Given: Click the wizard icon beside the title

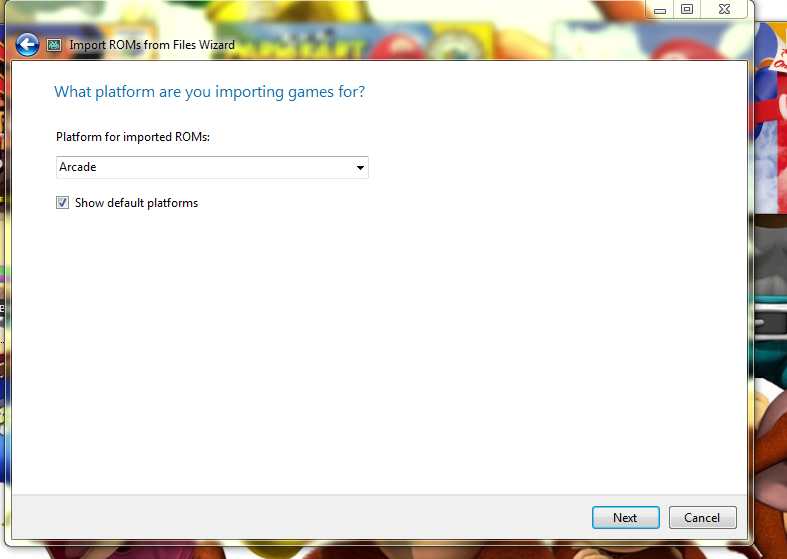Looking at the screenshot, I should coord(54,45).
